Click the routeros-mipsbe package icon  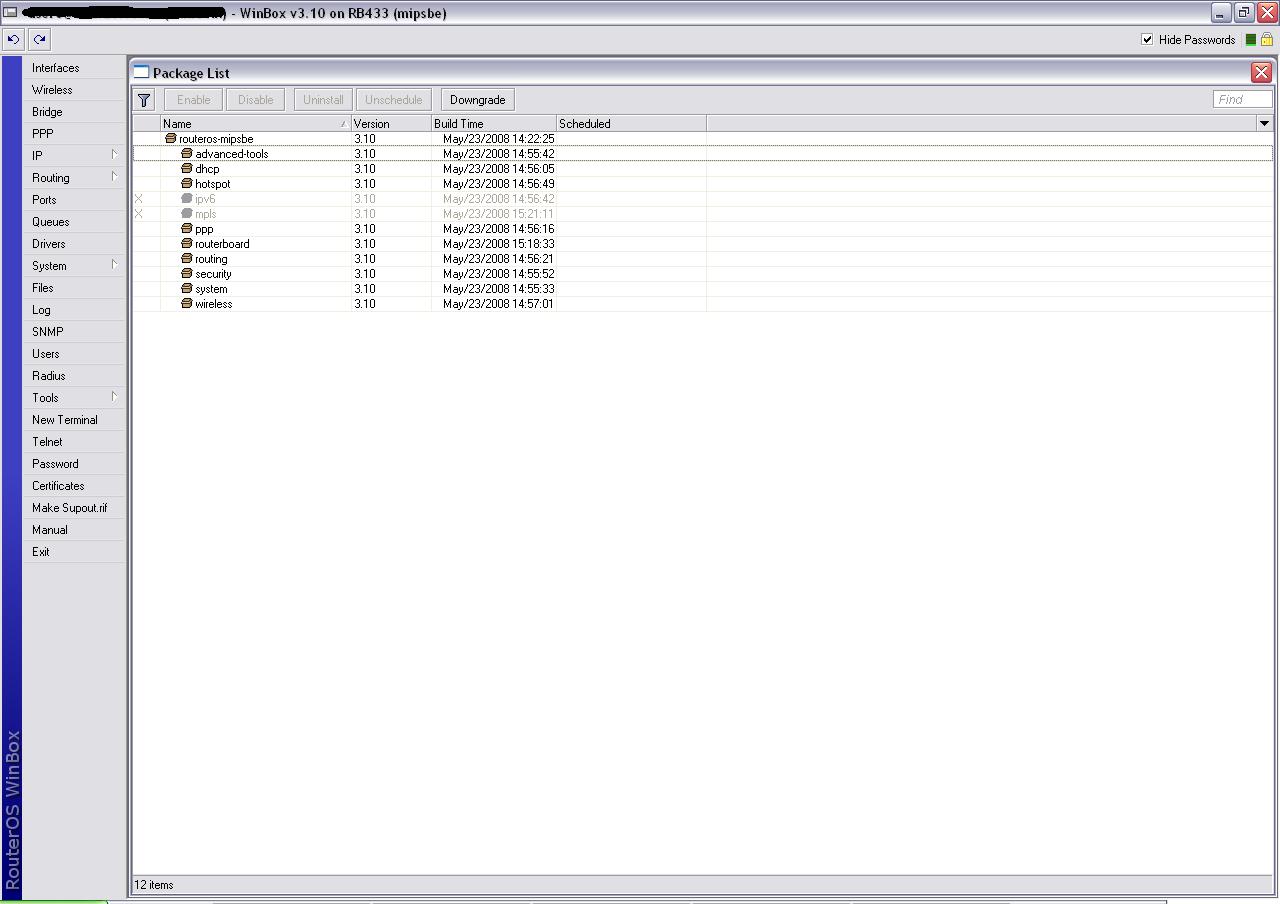point(170,139)
